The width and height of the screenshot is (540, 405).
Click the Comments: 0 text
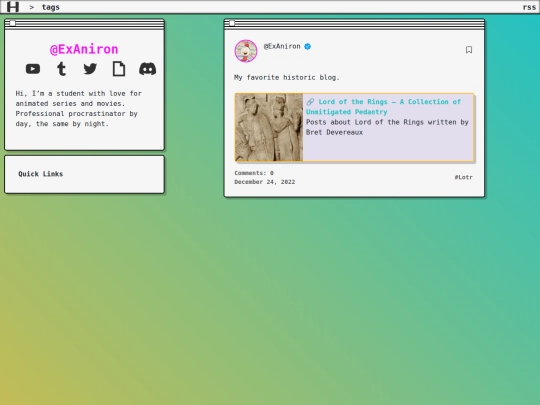[254, 173]
